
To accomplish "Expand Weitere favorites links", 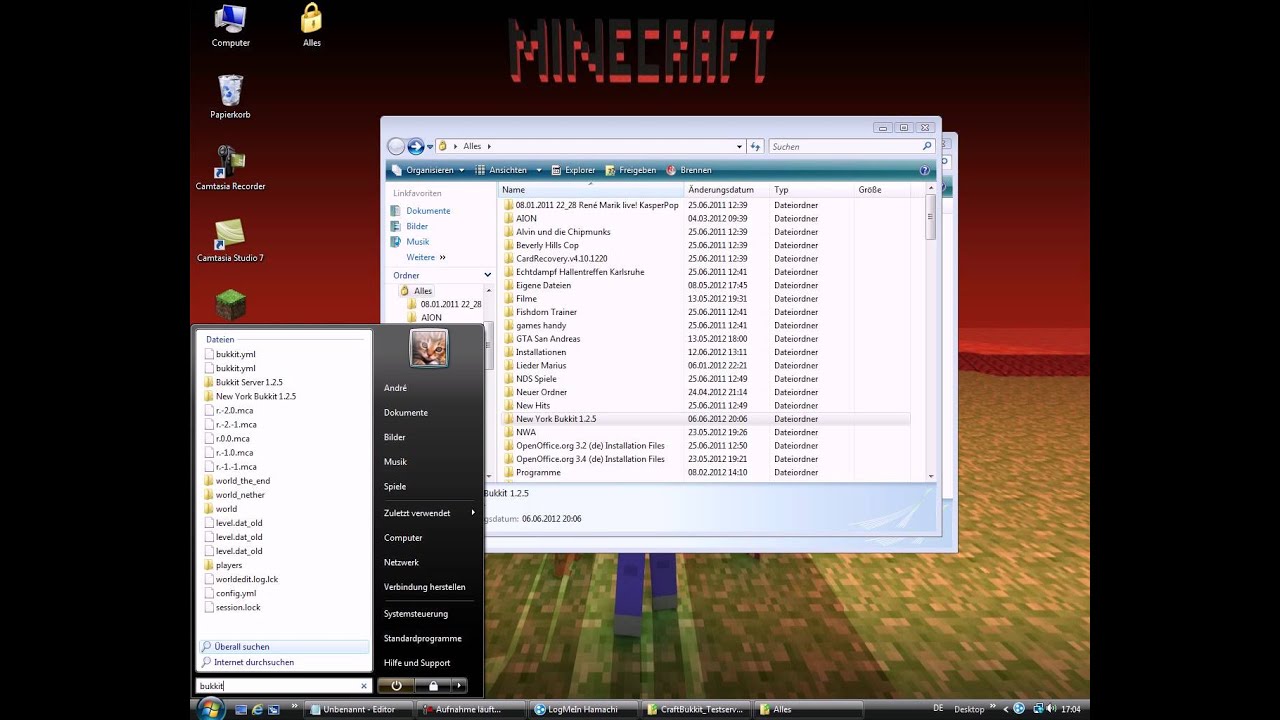I will pyautogui.click(x=426, y=257).
